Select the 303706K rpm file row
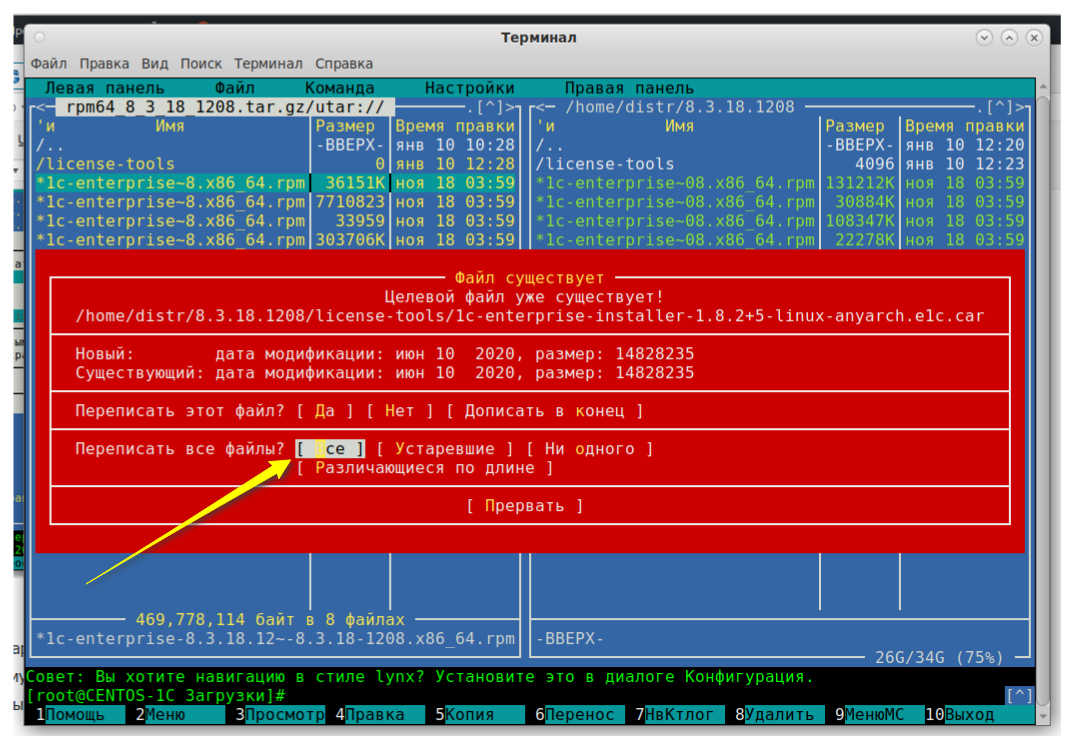Image resolution: width=1066 pixels, height=741 pixels. (275, 241)
